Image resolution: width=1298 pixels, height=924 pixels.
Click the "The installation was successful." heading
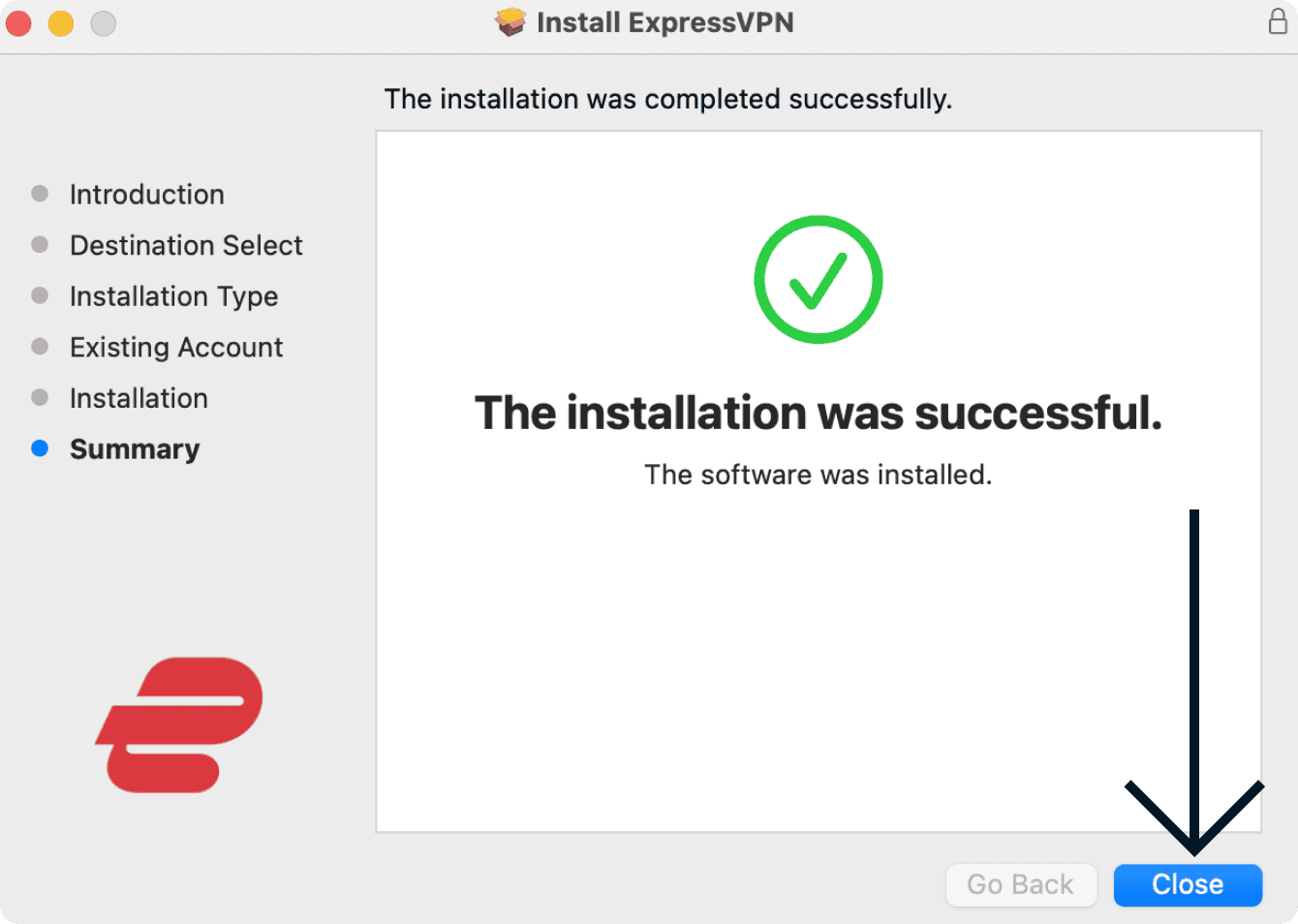pyautogui.click(x=818, y=414)
